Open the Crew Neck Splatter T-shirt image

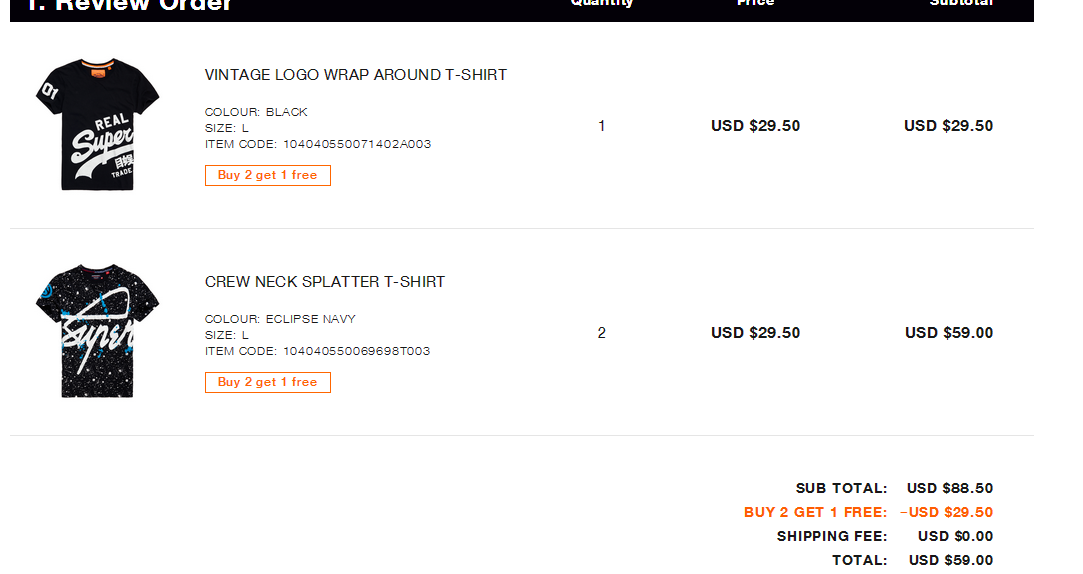97,331
